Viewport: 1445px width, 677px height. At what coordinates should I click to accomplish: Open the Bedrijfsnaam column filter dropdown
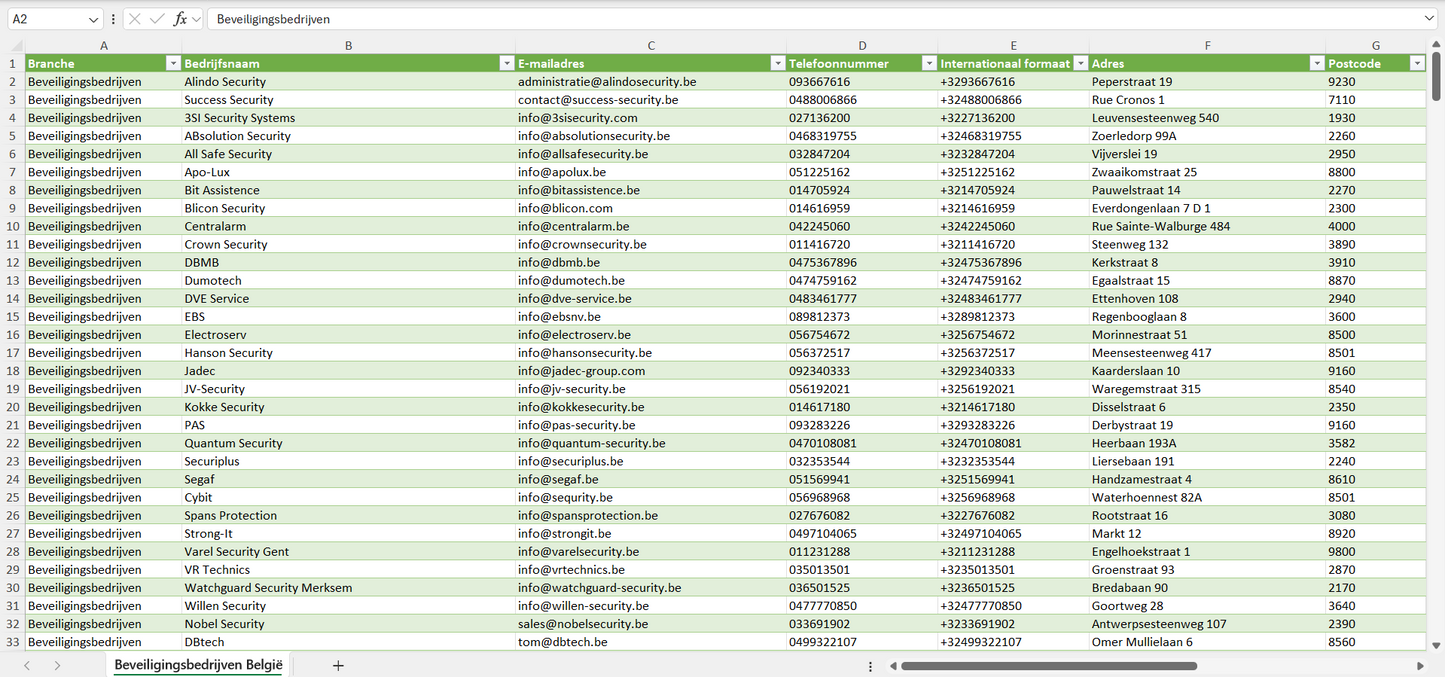click(506, 64)
